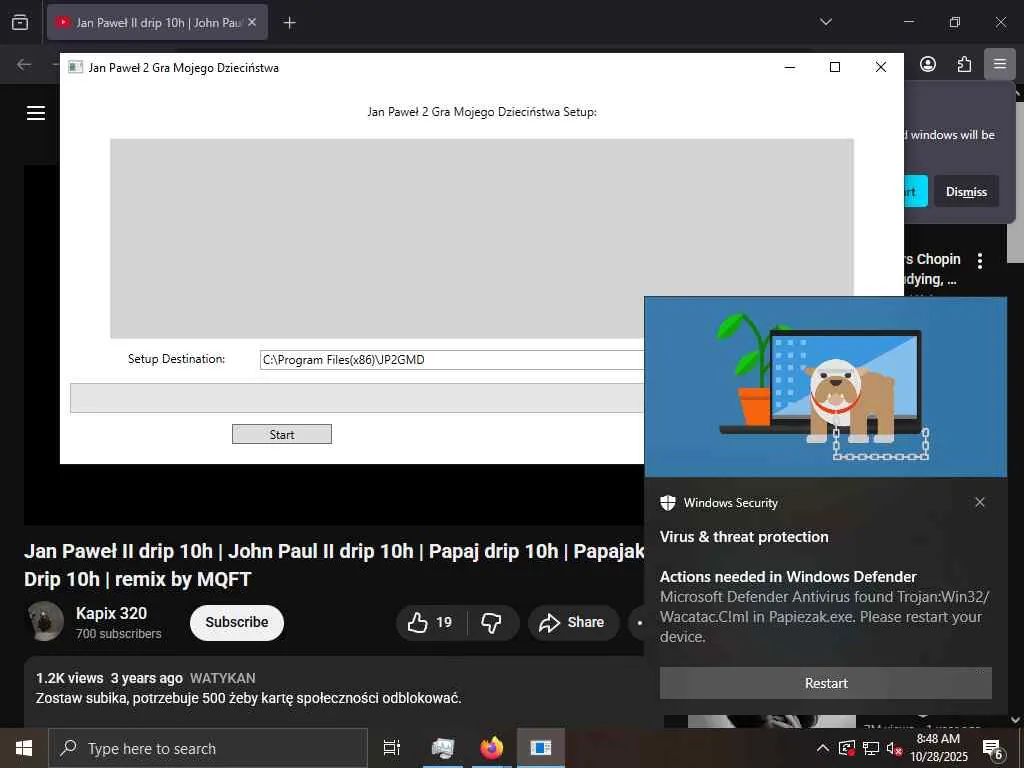The image size is (1024, 768).
Task: Open the computer app icon beside Task View
Action: click(442, 748)
